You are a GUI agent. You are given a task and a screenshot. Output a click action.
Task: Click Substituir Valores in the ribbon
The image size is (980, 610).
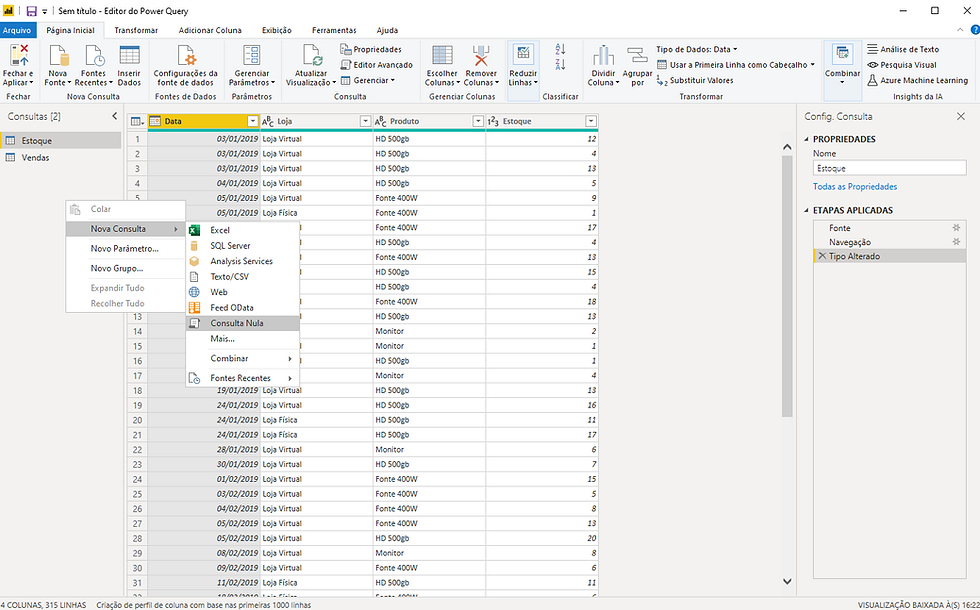click(x=695, y=81)
